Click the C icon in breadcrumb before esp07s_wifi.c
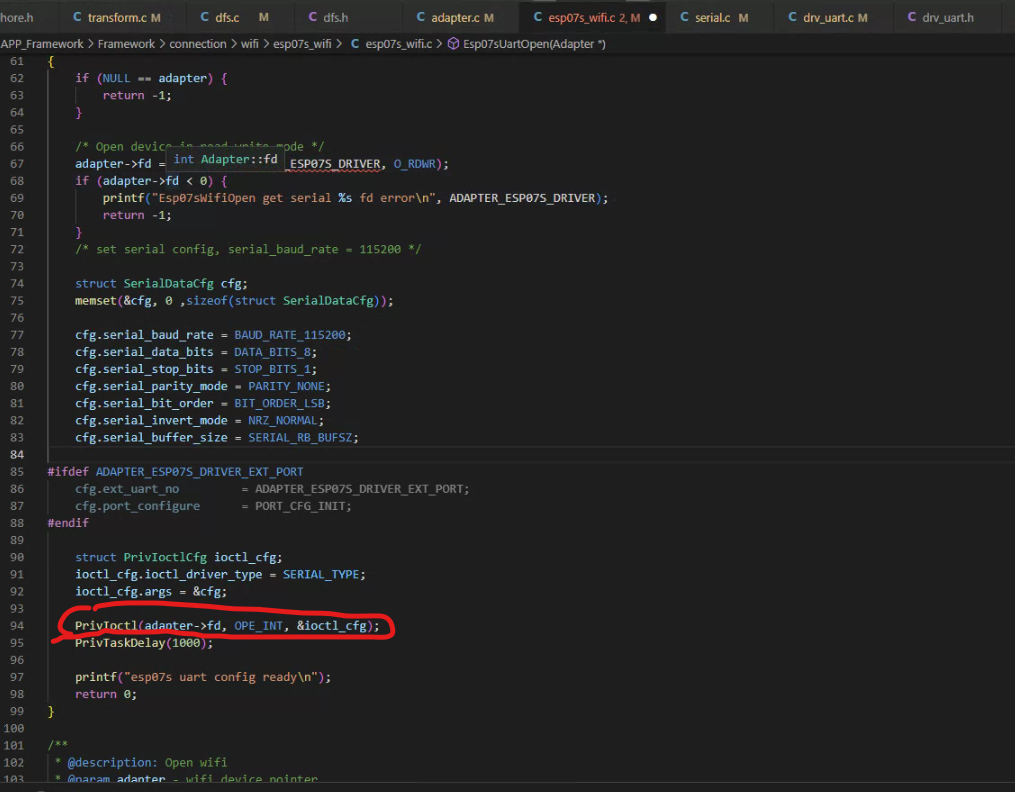The height and width of the screenshot is (792, 1015). [355, 43]
